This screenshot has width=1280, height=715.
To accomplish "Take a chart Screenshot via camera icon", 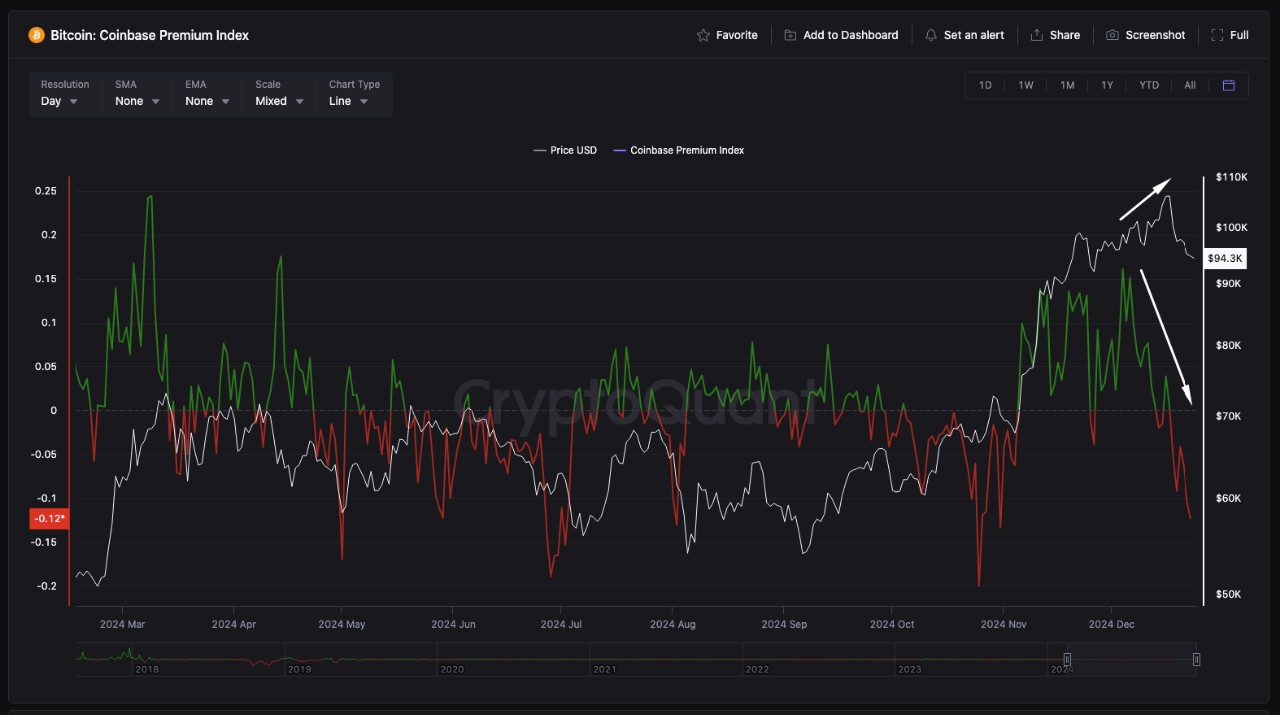I will tap(1112, 34).
